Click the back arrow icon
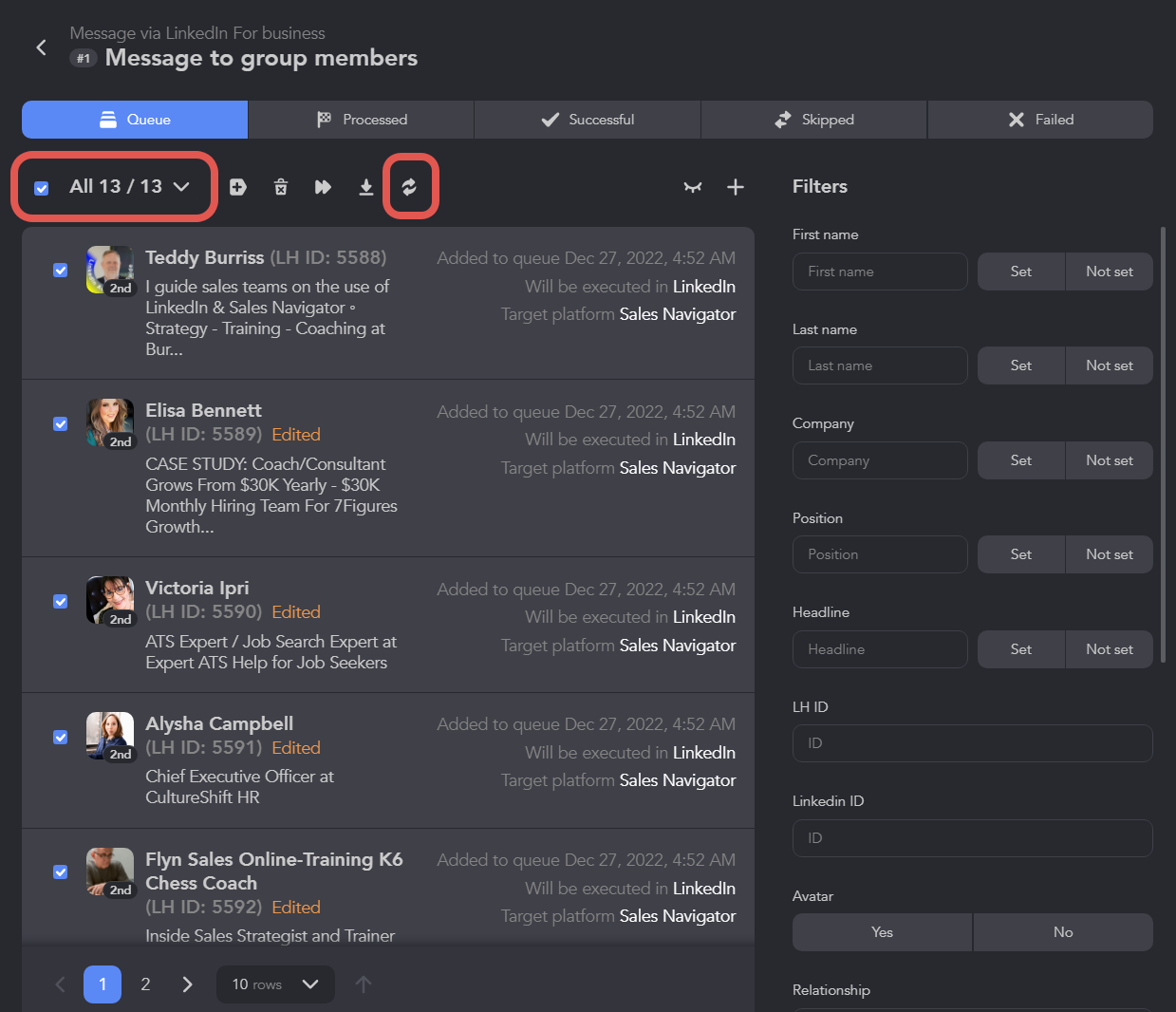The height and width of the screenshot is (1012, 1176). 41,47
